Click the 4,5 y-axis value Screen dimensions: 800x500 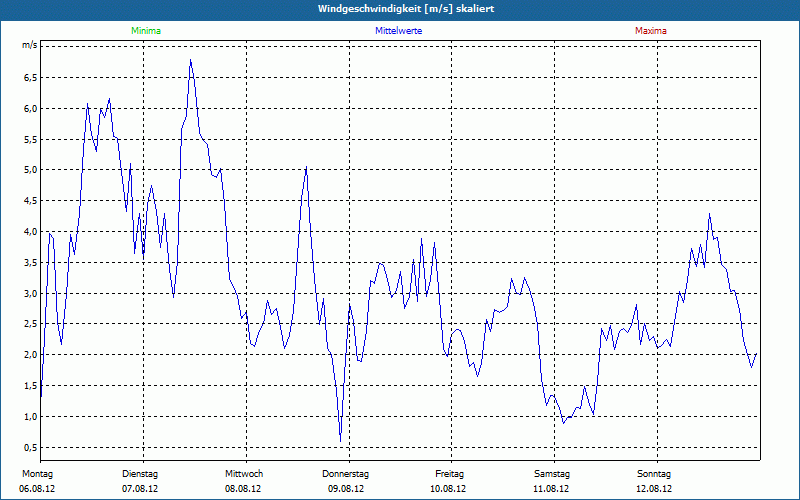pos(30,201)
